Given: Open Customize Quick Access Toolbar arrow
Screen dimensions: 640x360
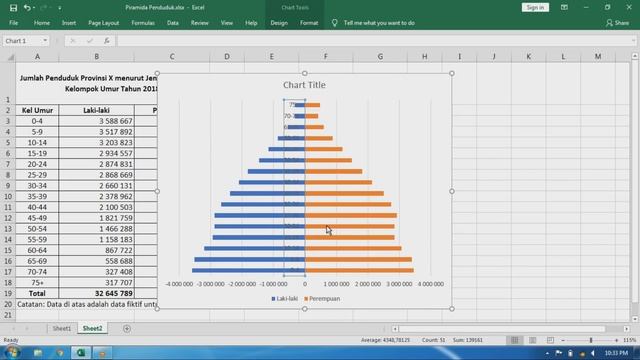Looking at the screenshot, I should coord(60,8).
